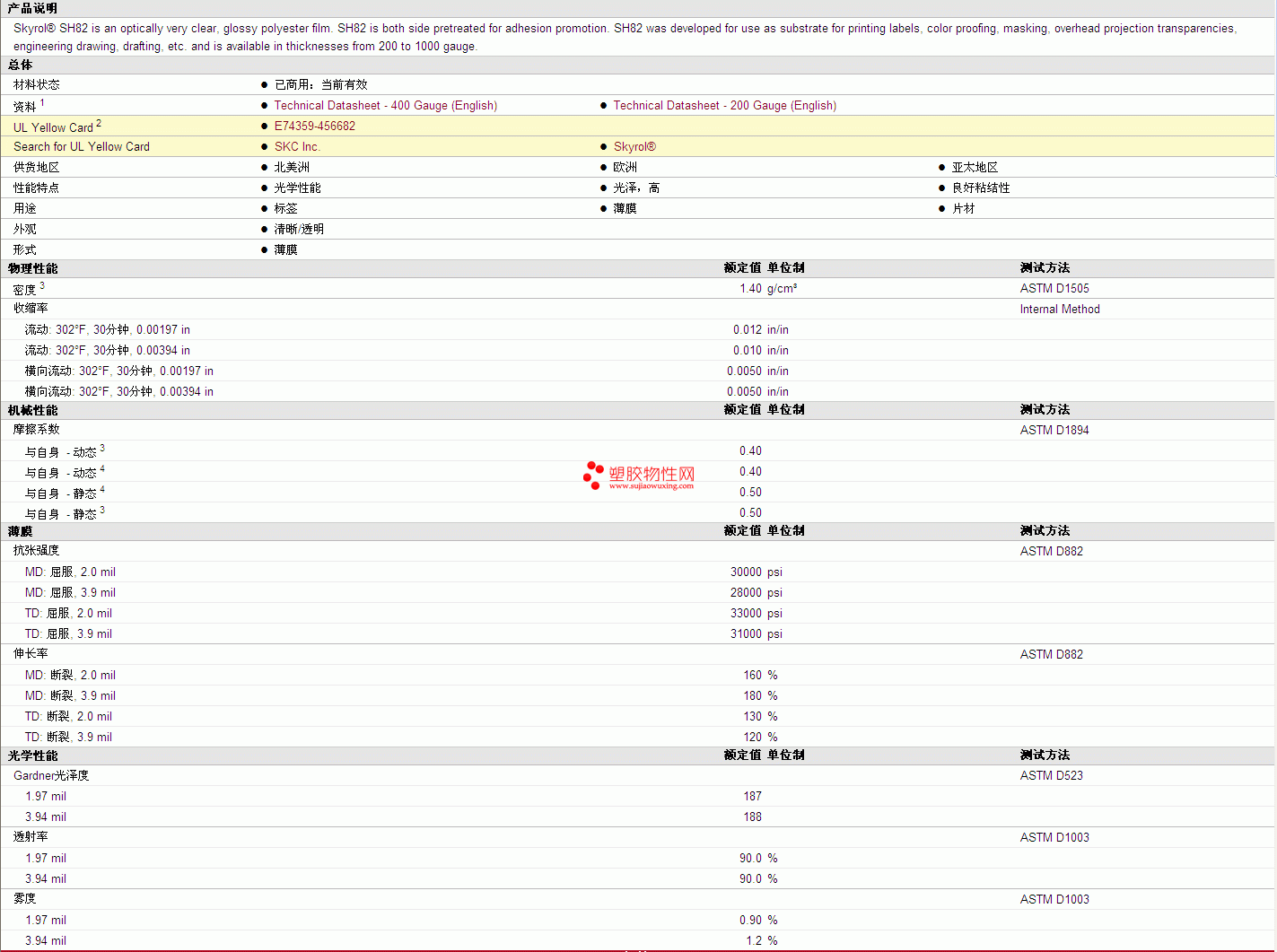Click the 材料状态 row label
Viewport: 1277px width, 952px height.
click(x=37, y=84)
